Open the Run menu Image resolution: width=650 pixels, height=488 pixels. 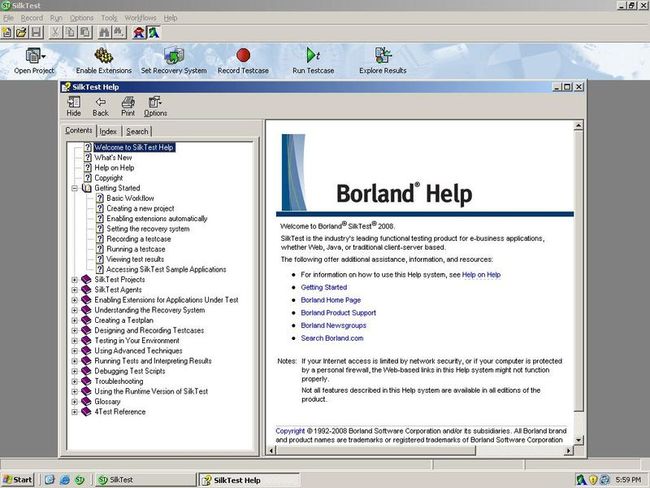pos(56,18)
